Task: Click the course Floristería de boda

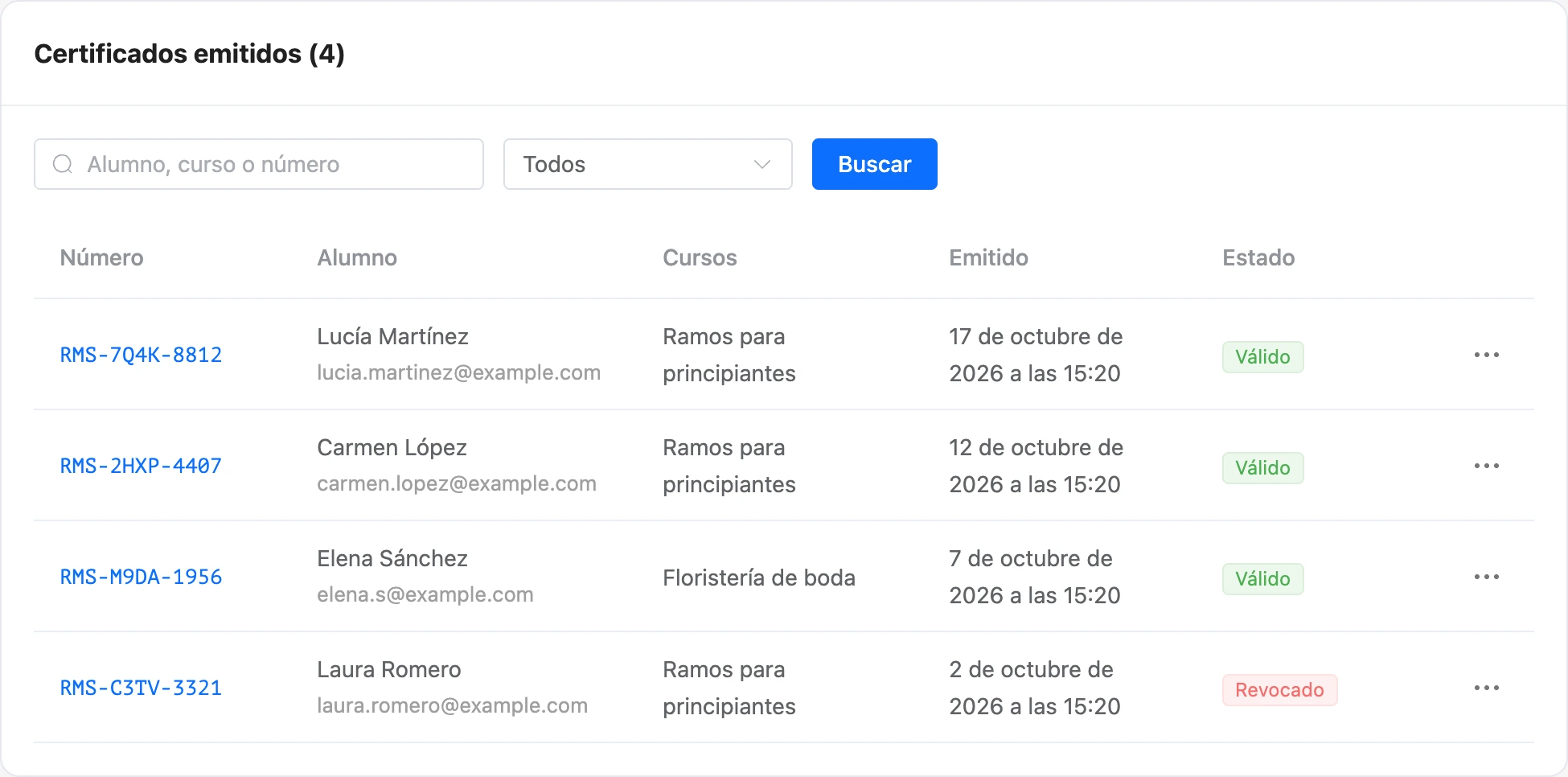Action: [x=759, y=578]
